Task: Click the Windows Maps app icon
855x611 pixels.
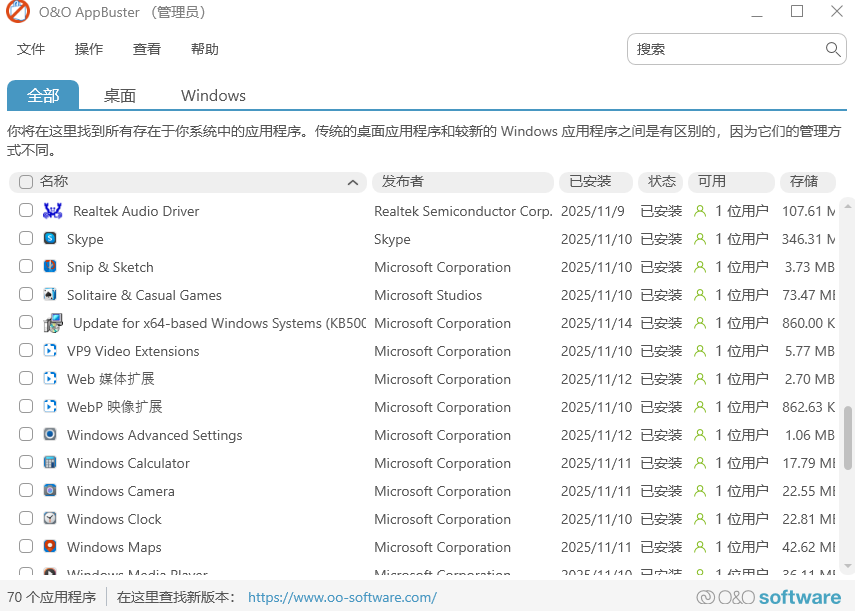Action: [x=50, y=547]
